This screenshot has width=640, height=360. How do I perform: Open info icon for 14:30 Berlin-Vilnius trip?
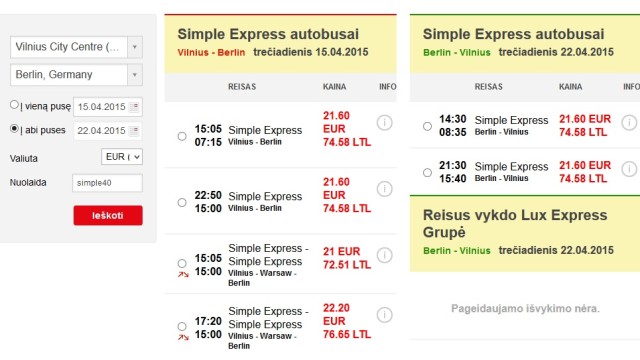[629, 122]
